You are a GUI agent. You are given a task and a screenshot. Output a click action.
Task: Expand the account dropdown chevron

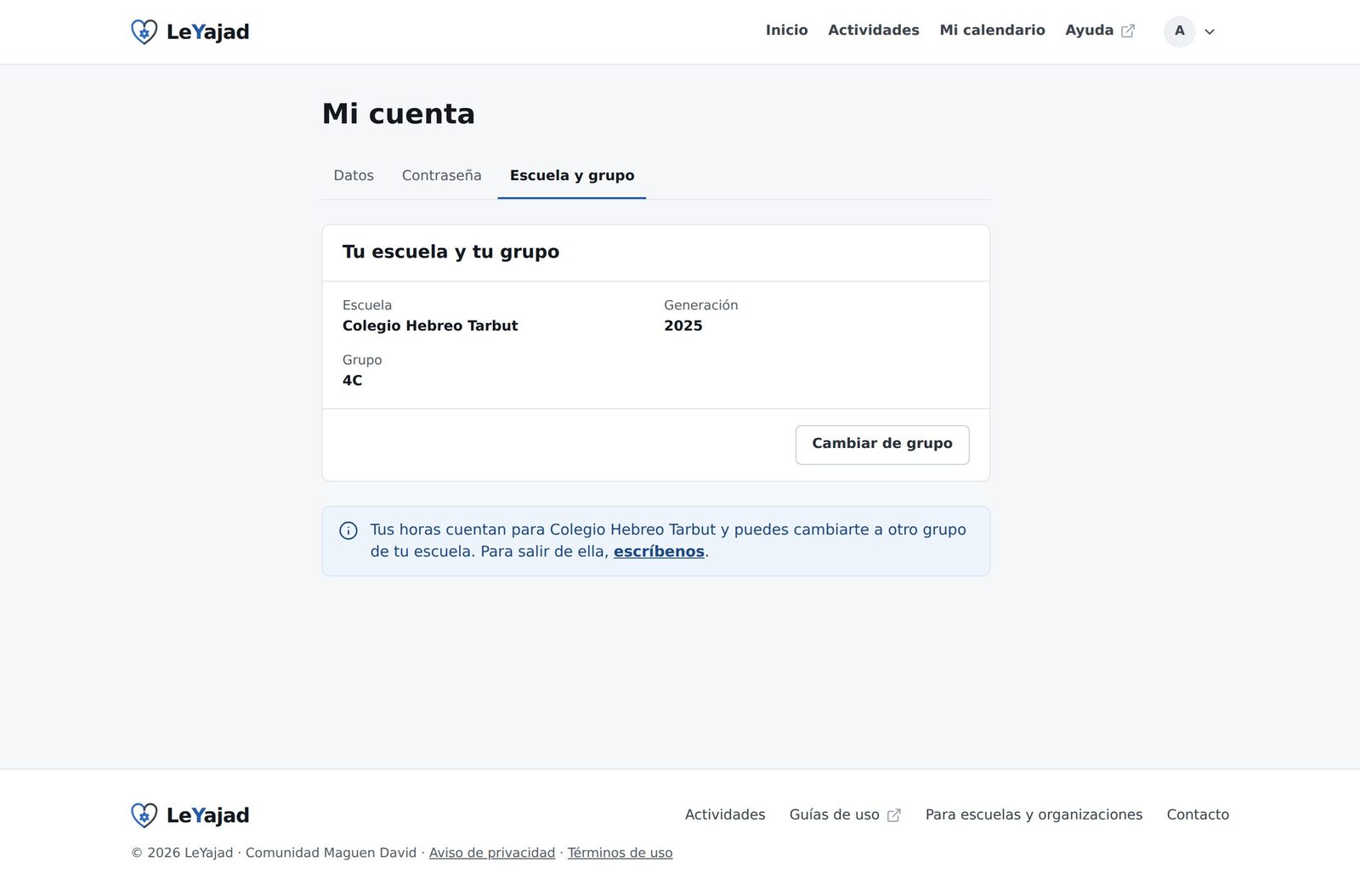pos(1210,31)
